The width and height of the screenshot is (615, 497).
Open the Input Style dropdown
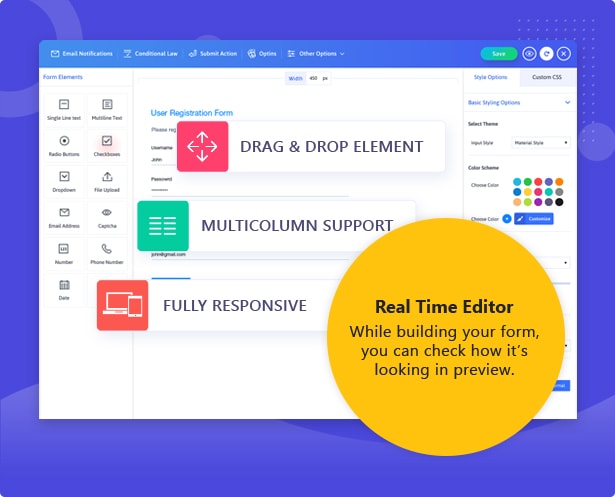point(541,143)
